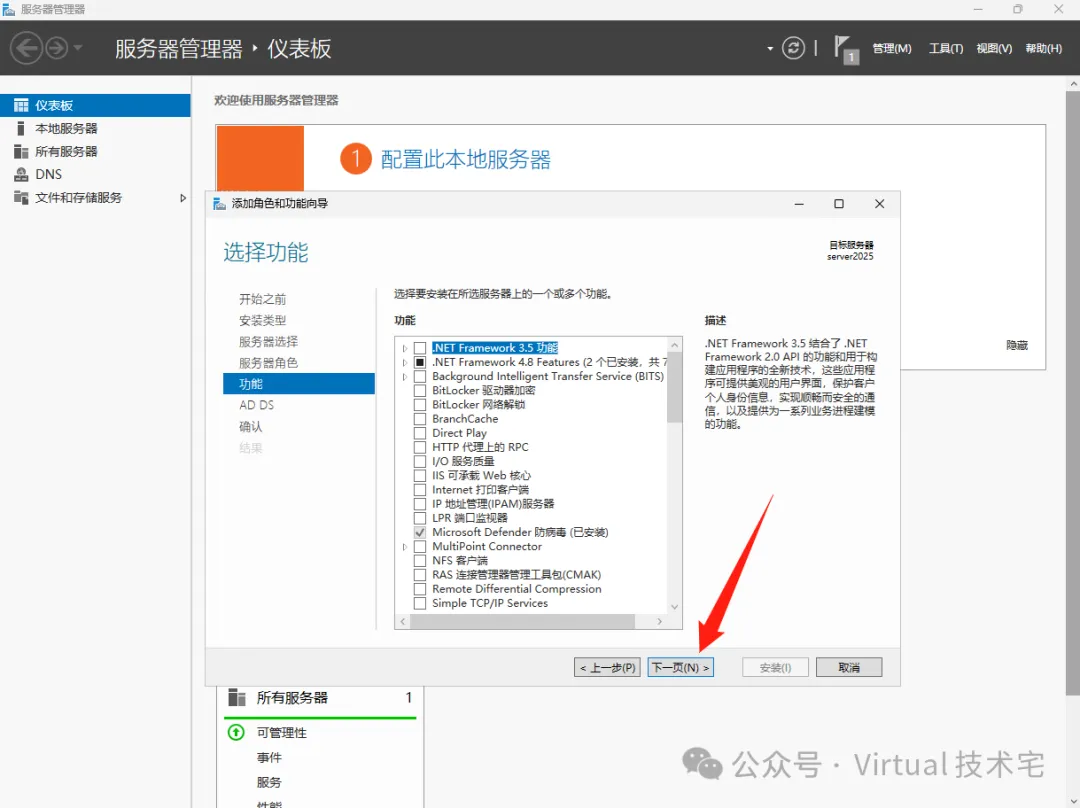
Task: Check the BranchCache checkbox
Action: point(419,419)
